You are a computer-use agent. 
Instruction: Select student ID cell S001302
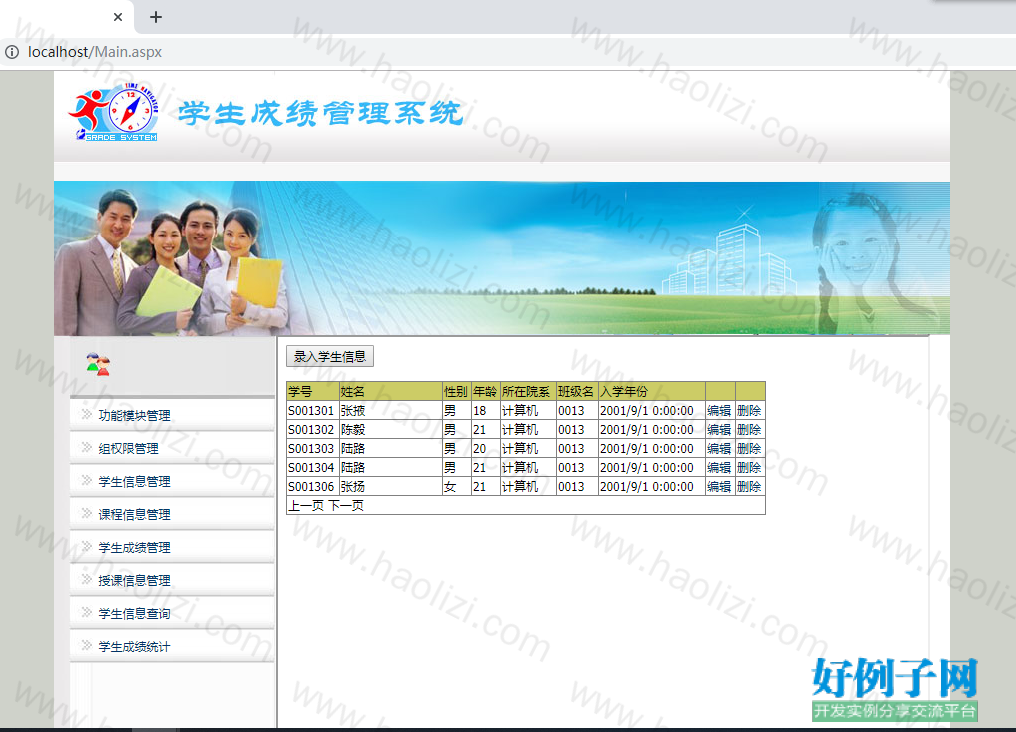point(311,429)
